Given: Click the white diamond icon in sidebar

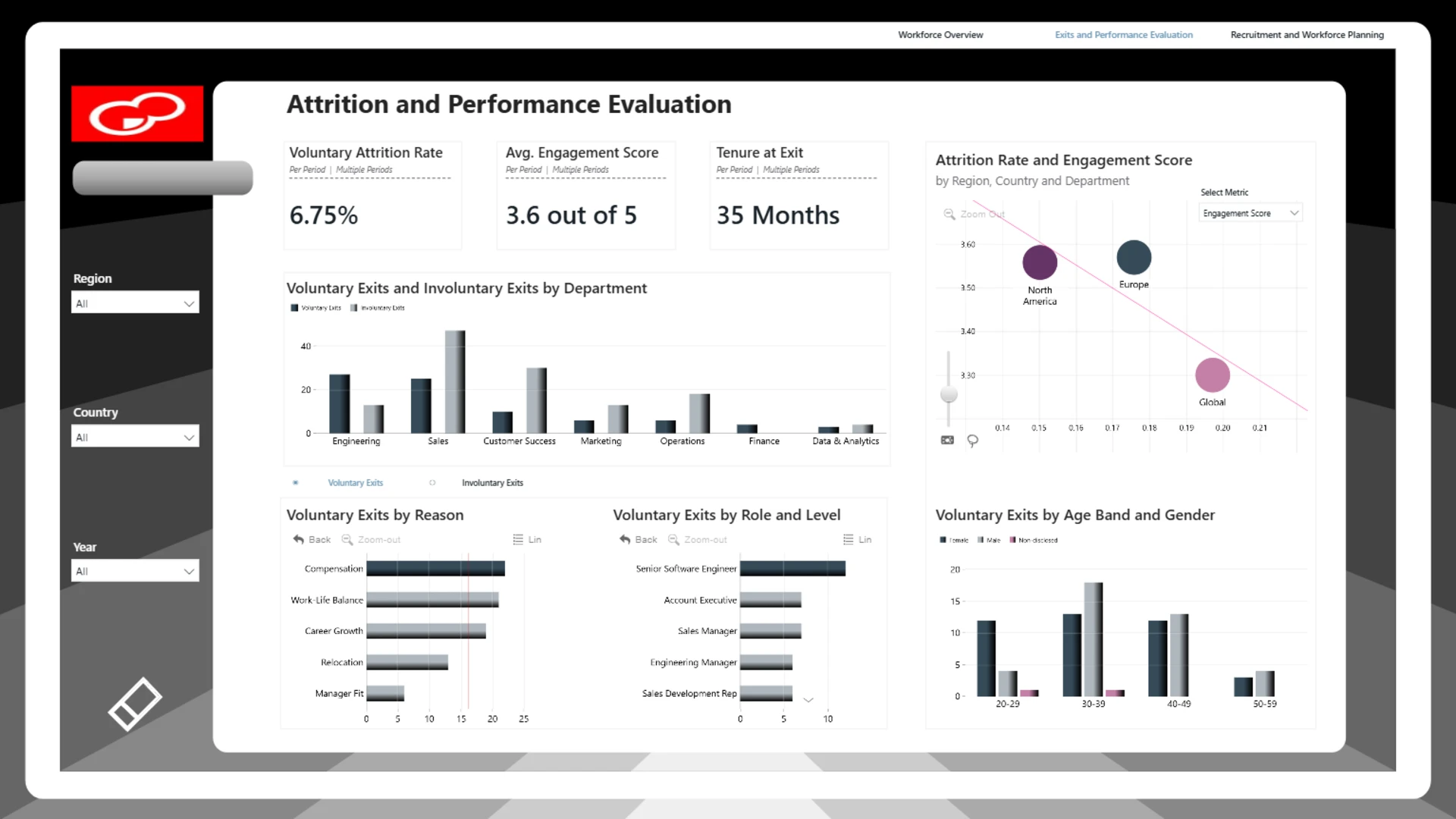Looking at the screenshot, I should pos(135,704).
